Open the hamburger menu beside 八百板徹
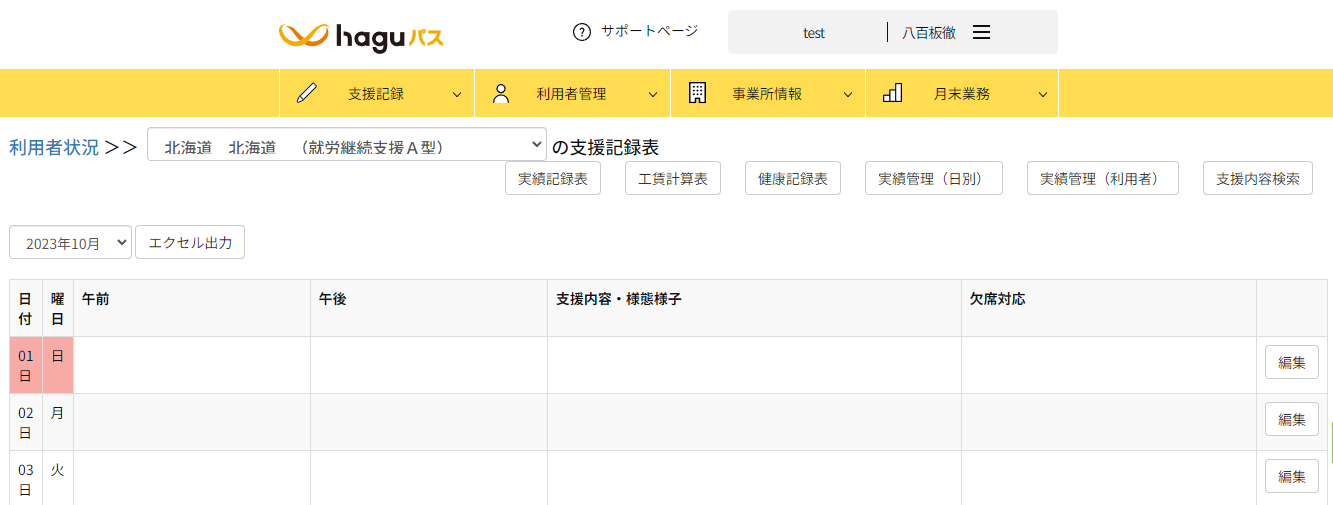Viewport: 1333px width, 505px height. click(x=981, y=32)
